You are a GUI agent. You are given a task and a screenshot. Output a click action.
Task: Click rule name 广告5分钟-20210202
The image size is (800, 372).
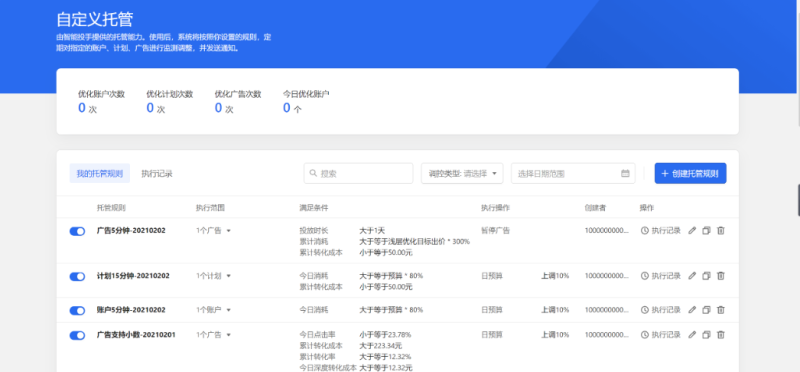click(x=131, y=231)
